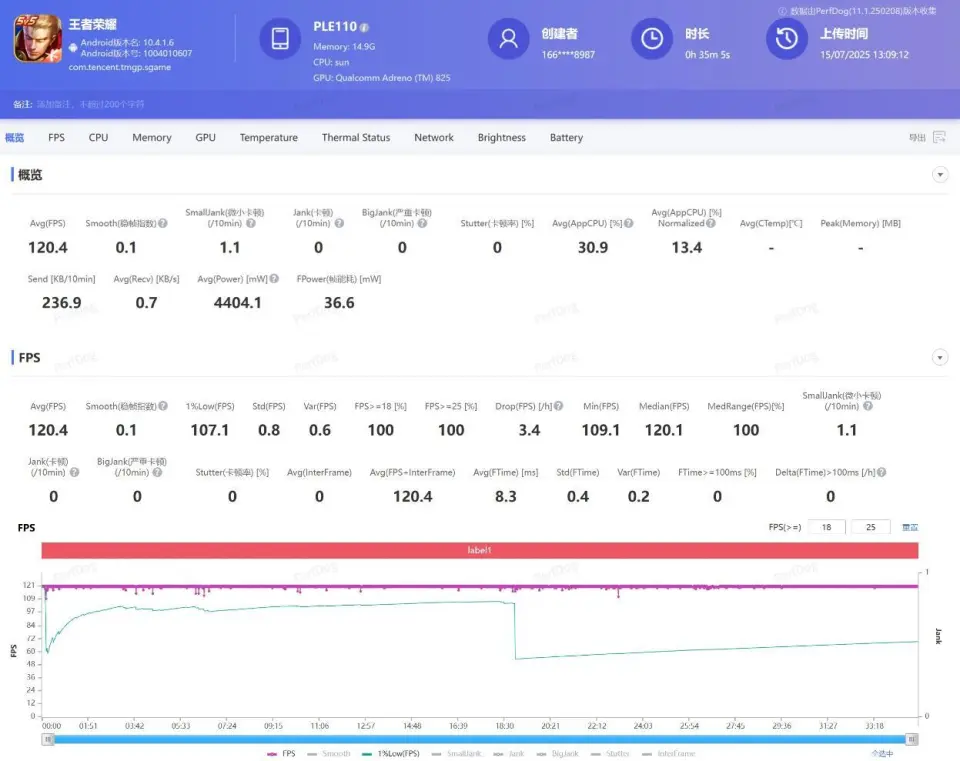
Task: Click the export icon at tab bar right
Action: point(939,137)
